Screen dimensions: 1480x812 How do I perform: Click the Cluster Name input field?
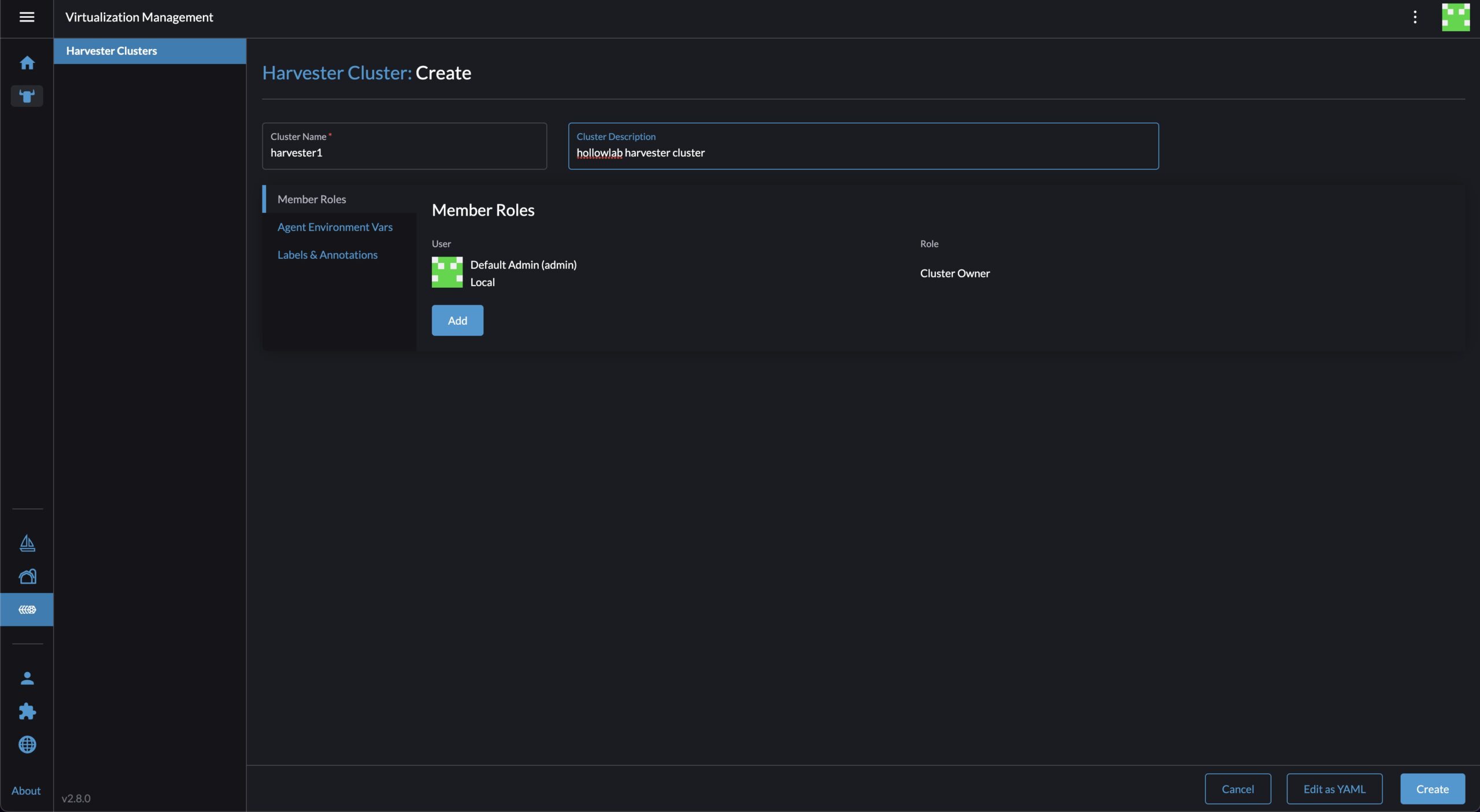click(404, 153)
